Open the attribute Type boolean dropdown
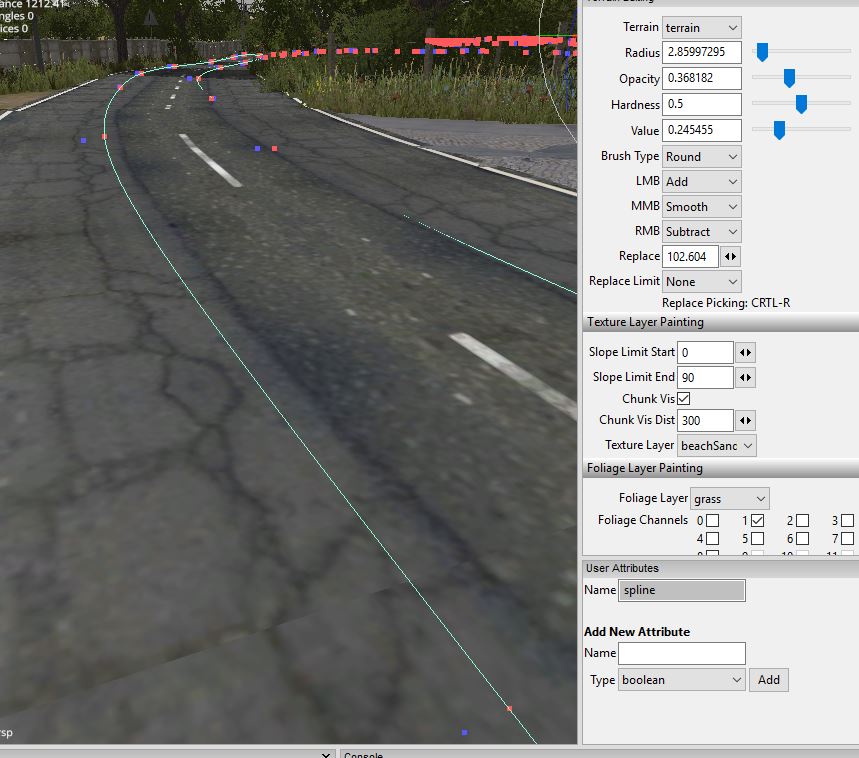The width and height of the screenshot is (859, 758). pyautogui.click(x=681, y=680)
